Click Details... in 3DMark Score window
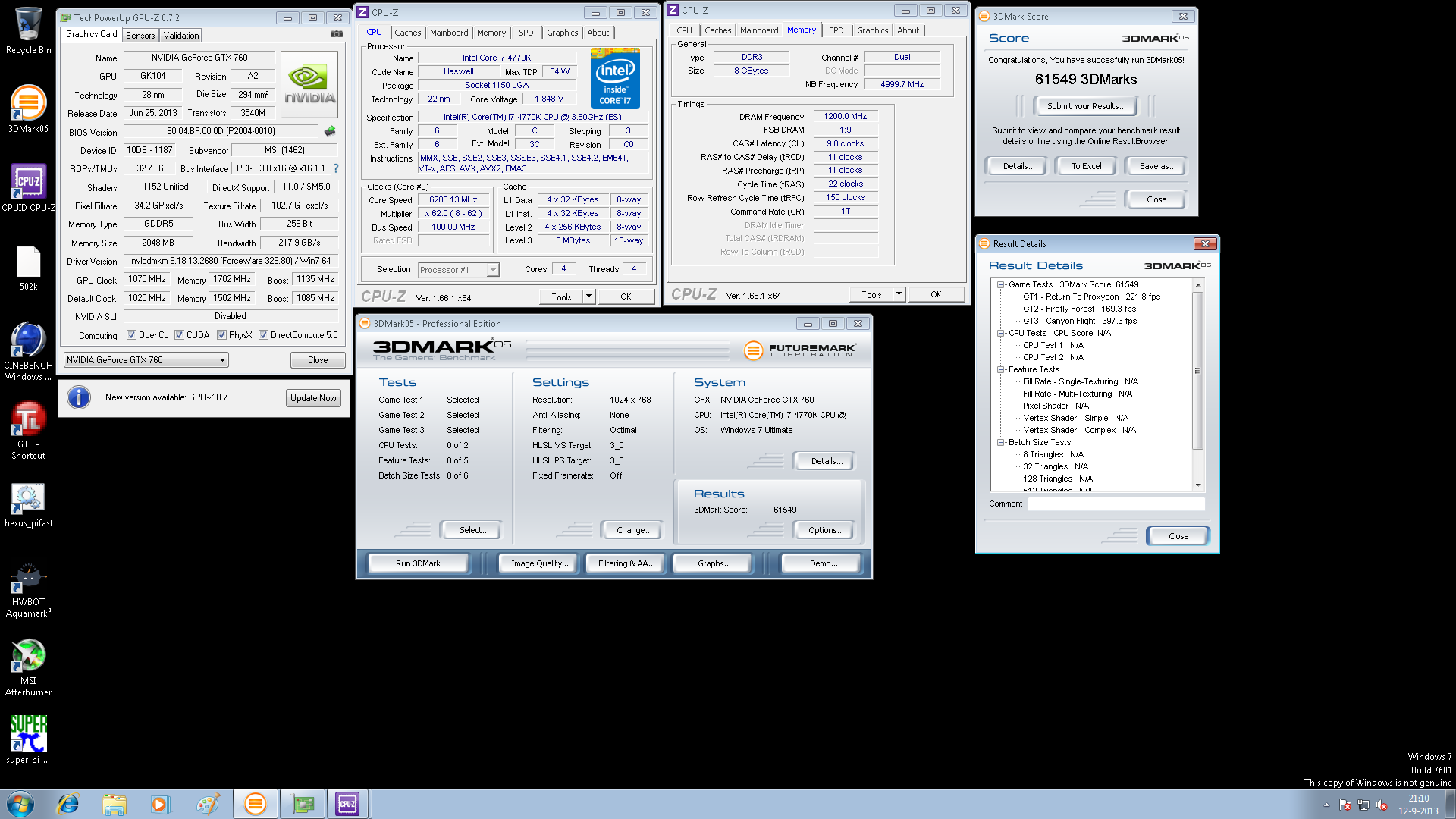The width and height of the screenshot is (1456, 819). point(1018,166)
